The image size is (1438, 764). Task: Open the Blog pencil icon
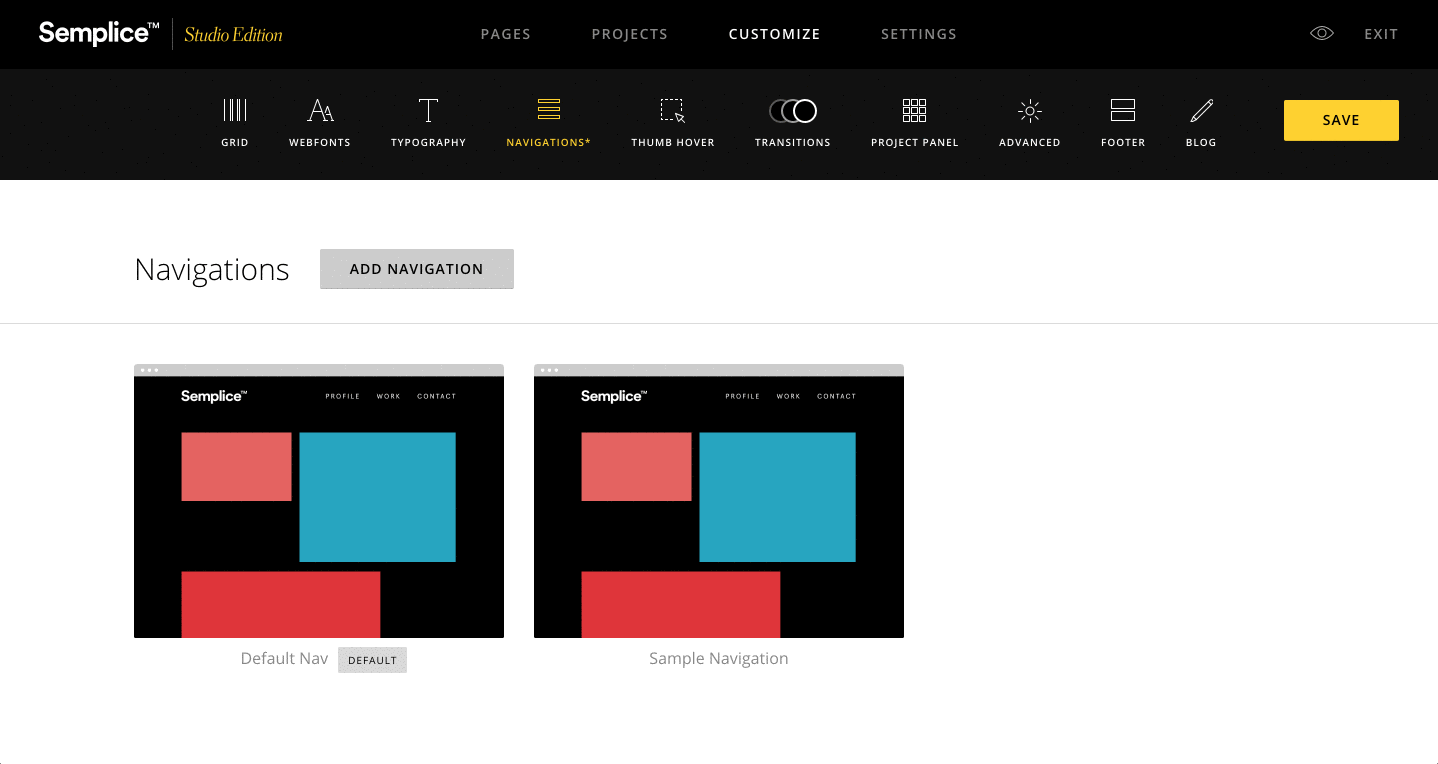pyautogui.click(x=1201, y=111)
